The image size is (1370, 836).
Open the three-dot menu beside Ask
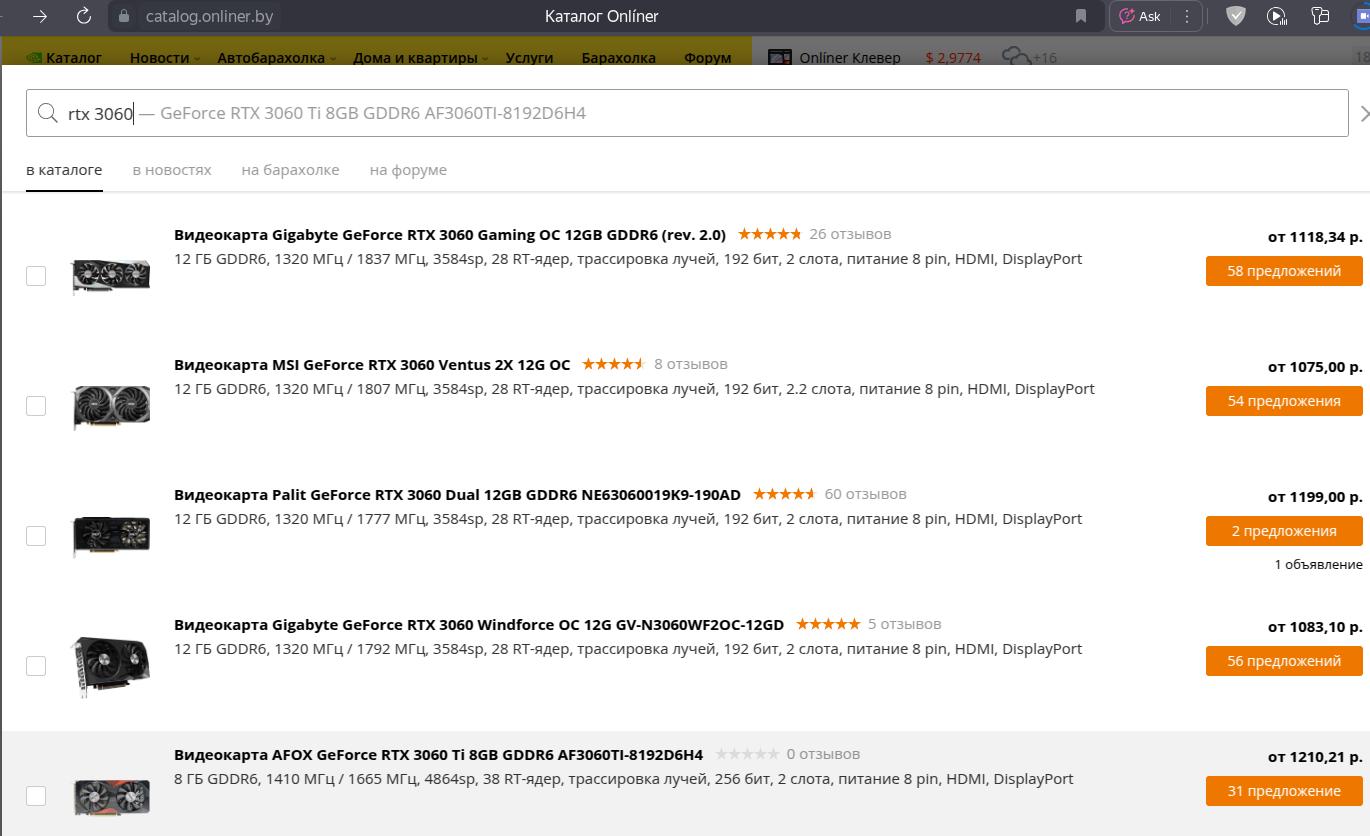1187,16
